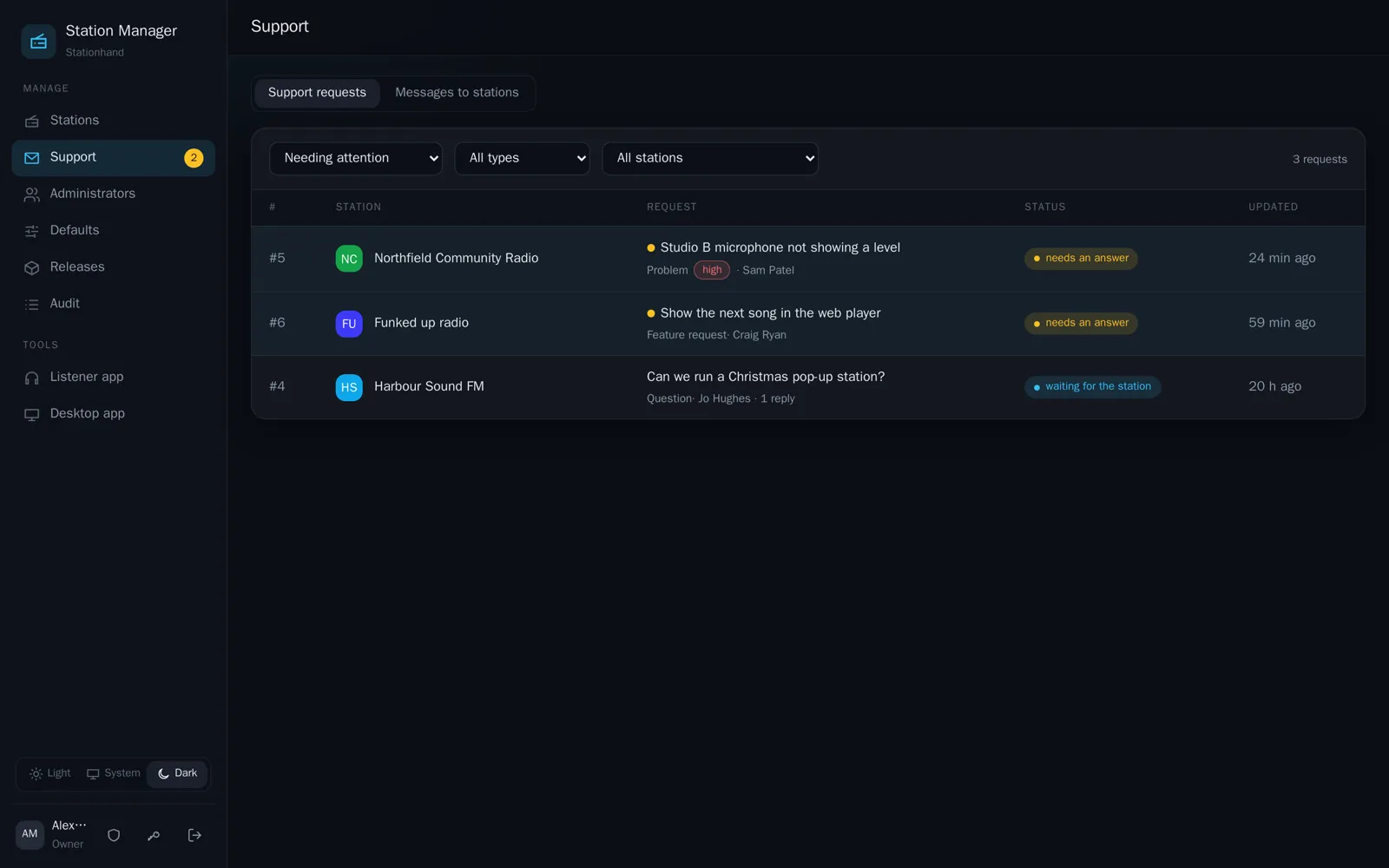Click the 24 min ago updated time
Screen dimensions: 1389x868
point(1282,259)
